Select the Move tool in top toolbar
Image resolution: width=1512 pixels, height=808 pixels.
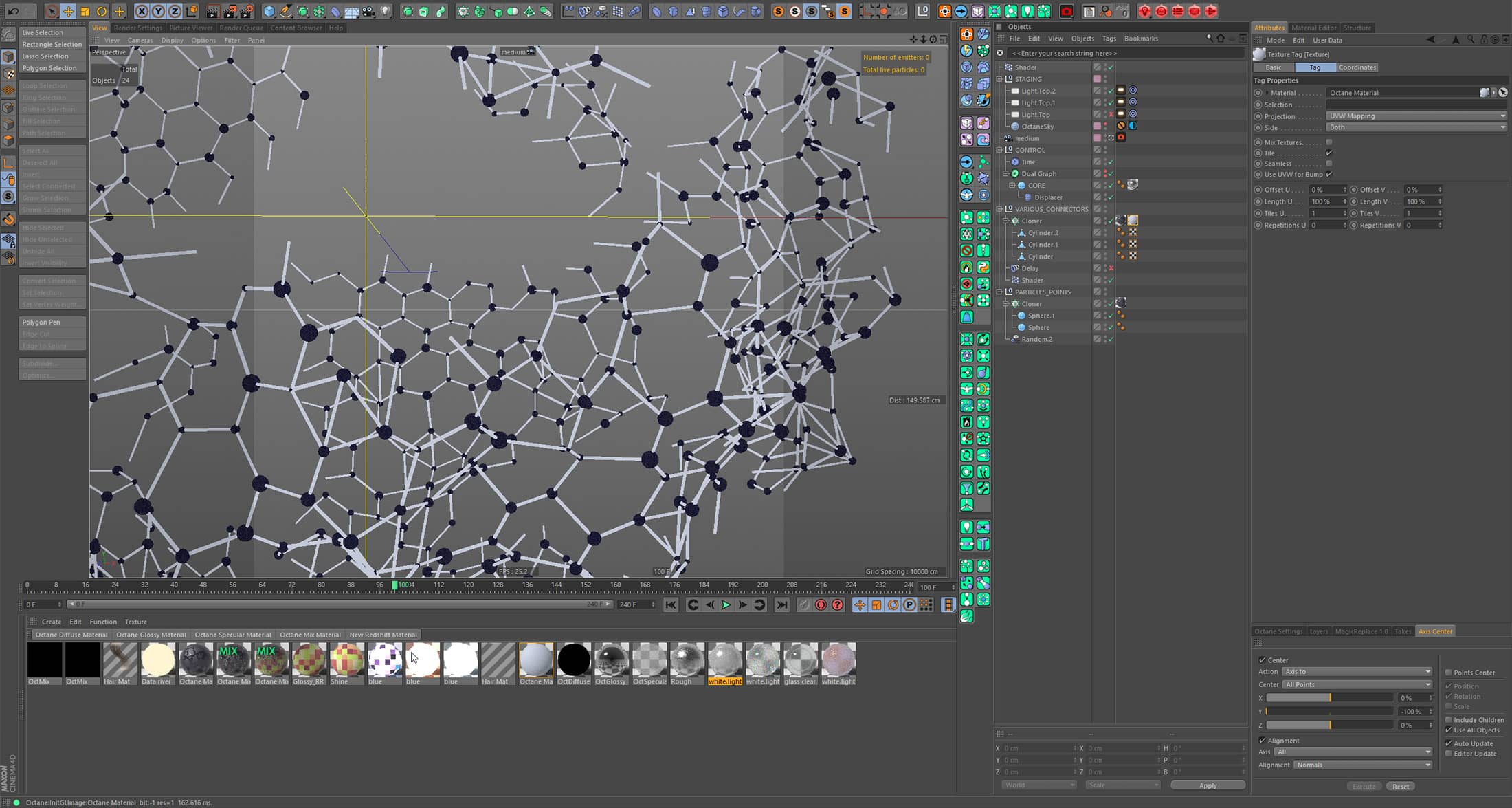click(68, 11)
